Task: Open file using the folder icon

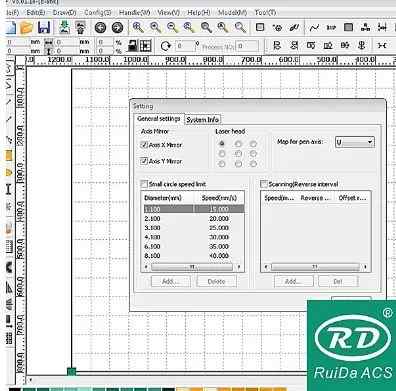Action: point(26,27)
